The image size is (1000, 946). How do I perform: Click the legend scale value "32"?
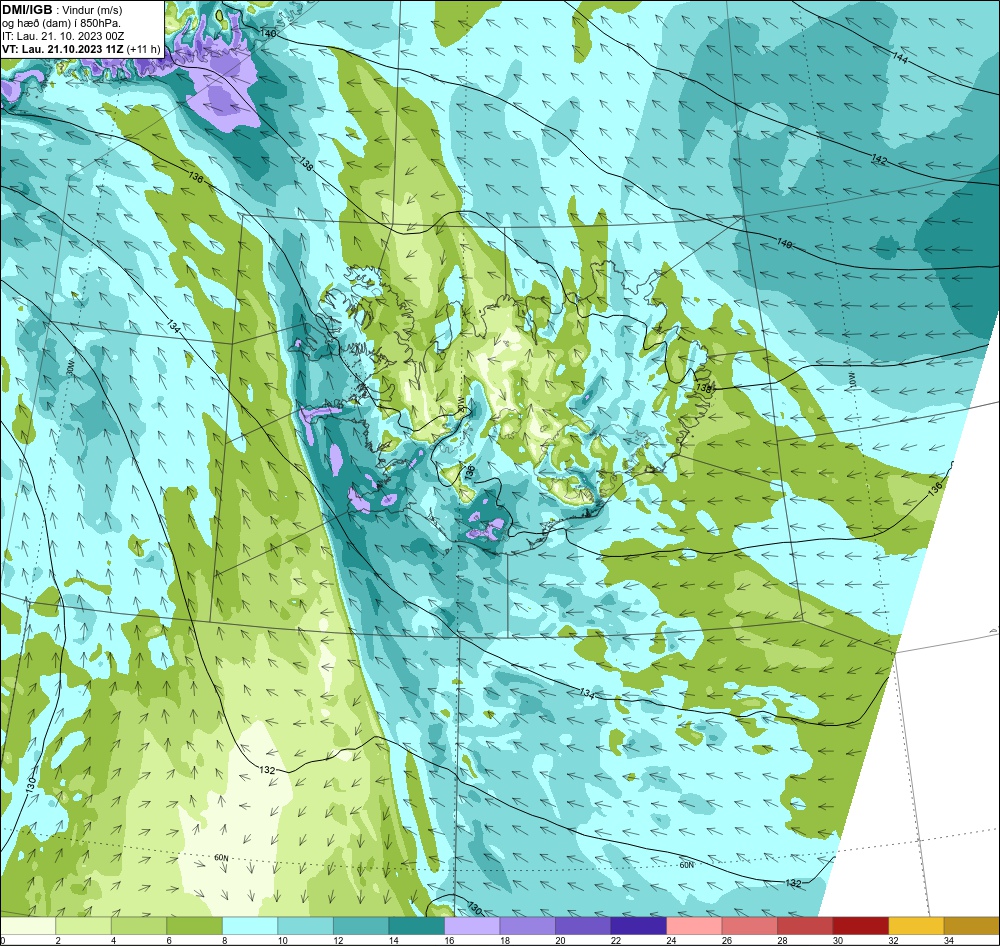(x=893, y=940)
